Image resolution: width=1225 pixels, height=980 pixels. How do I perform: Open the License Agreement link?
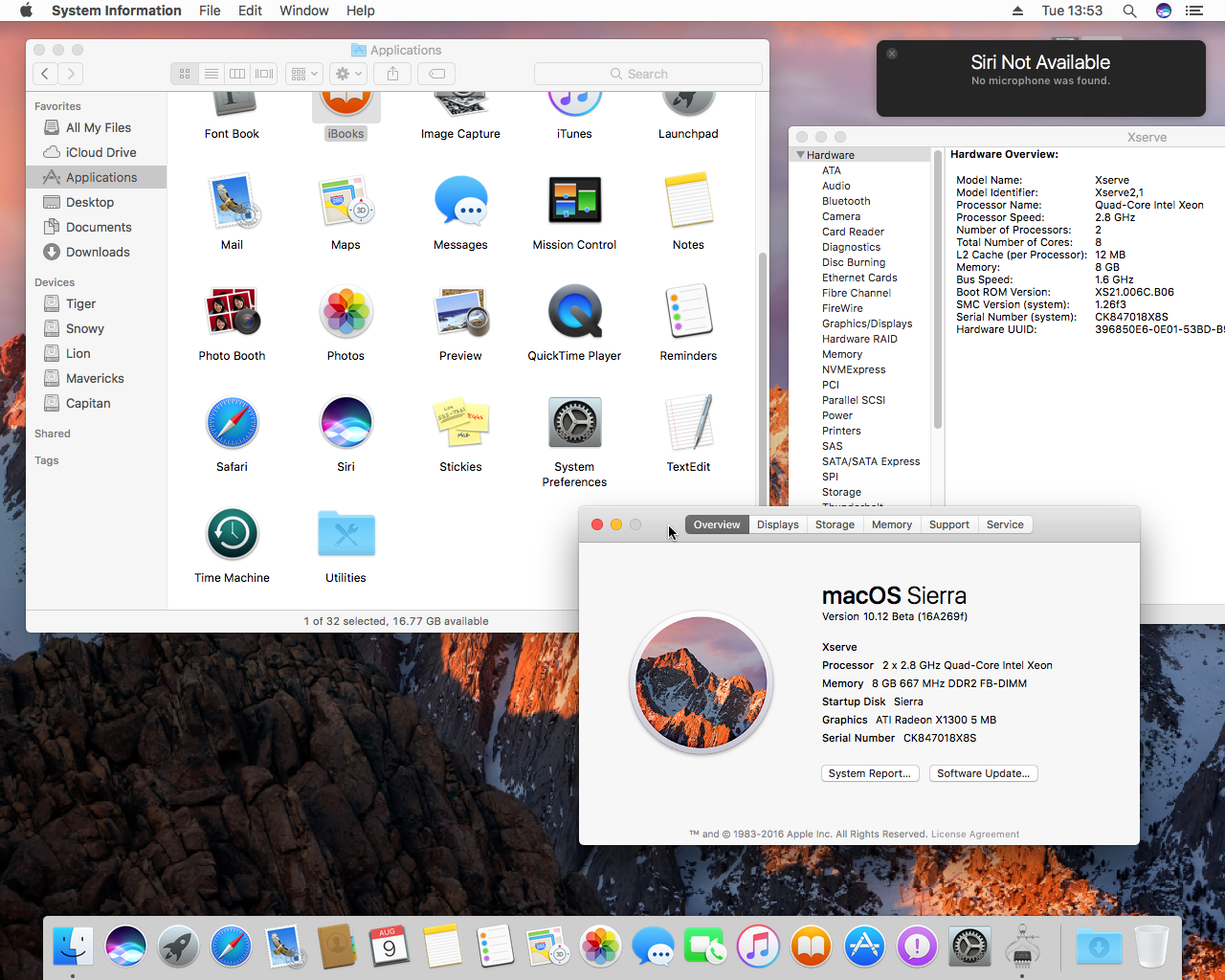(x=975, y=835)
